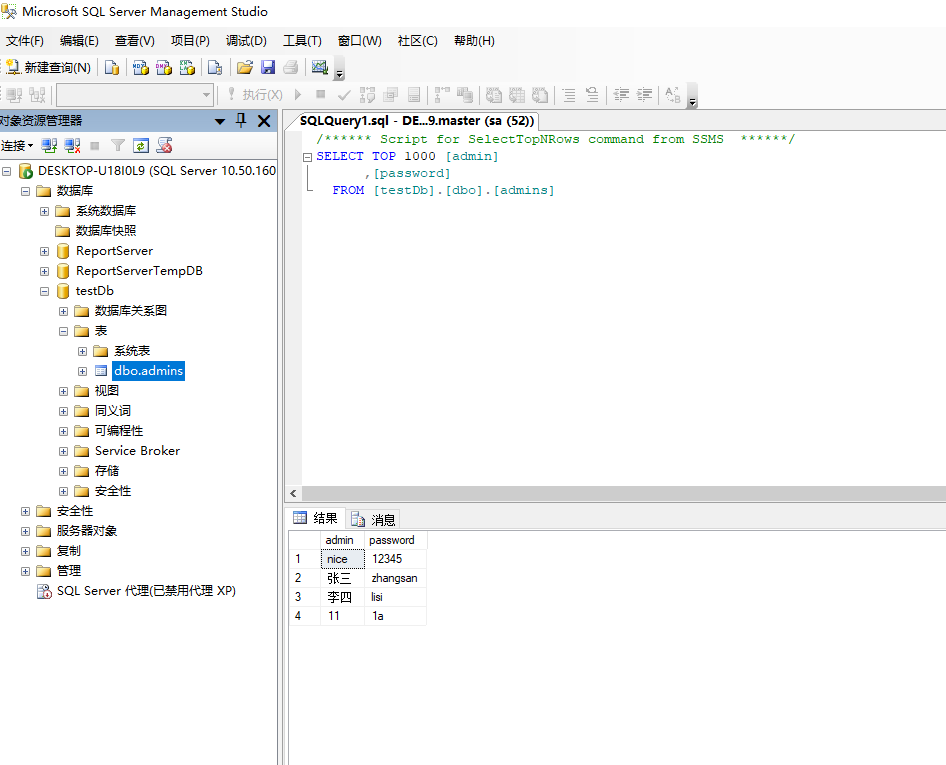The image size is (946, 765).
Task: Click the Display Estimated Execution Plan icon
Action: [367, 95]
